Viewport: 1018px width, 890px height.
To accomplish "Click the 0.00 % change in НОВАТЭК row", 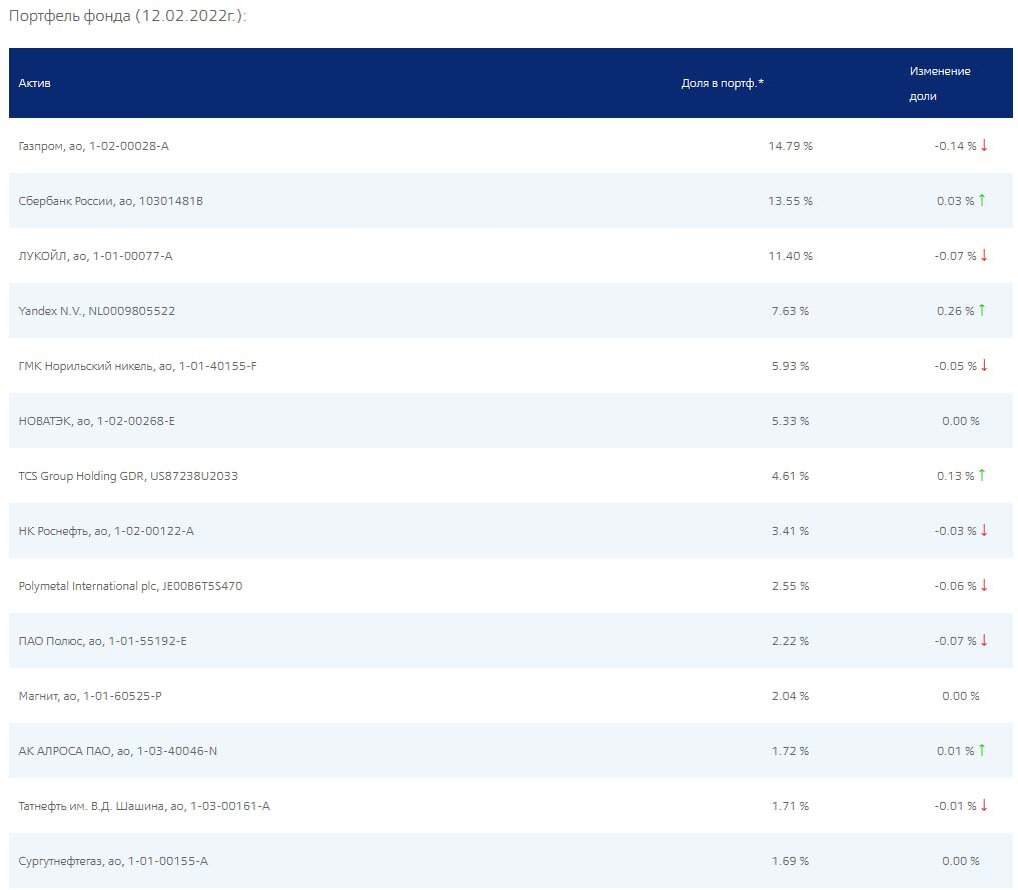I will pyautogui.click(x=961, y=421).
